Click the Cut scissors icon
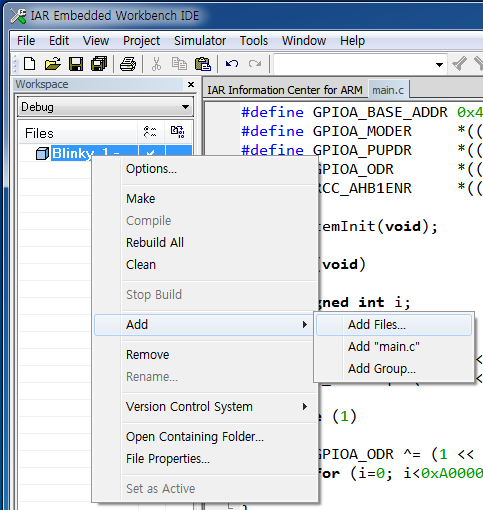The image size is (483, 510). tap(156, 64)
